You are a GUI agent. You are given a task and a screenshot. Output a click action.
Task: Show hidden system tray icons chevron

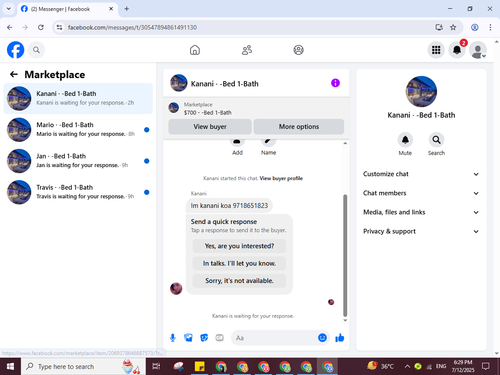click(407, 366)
